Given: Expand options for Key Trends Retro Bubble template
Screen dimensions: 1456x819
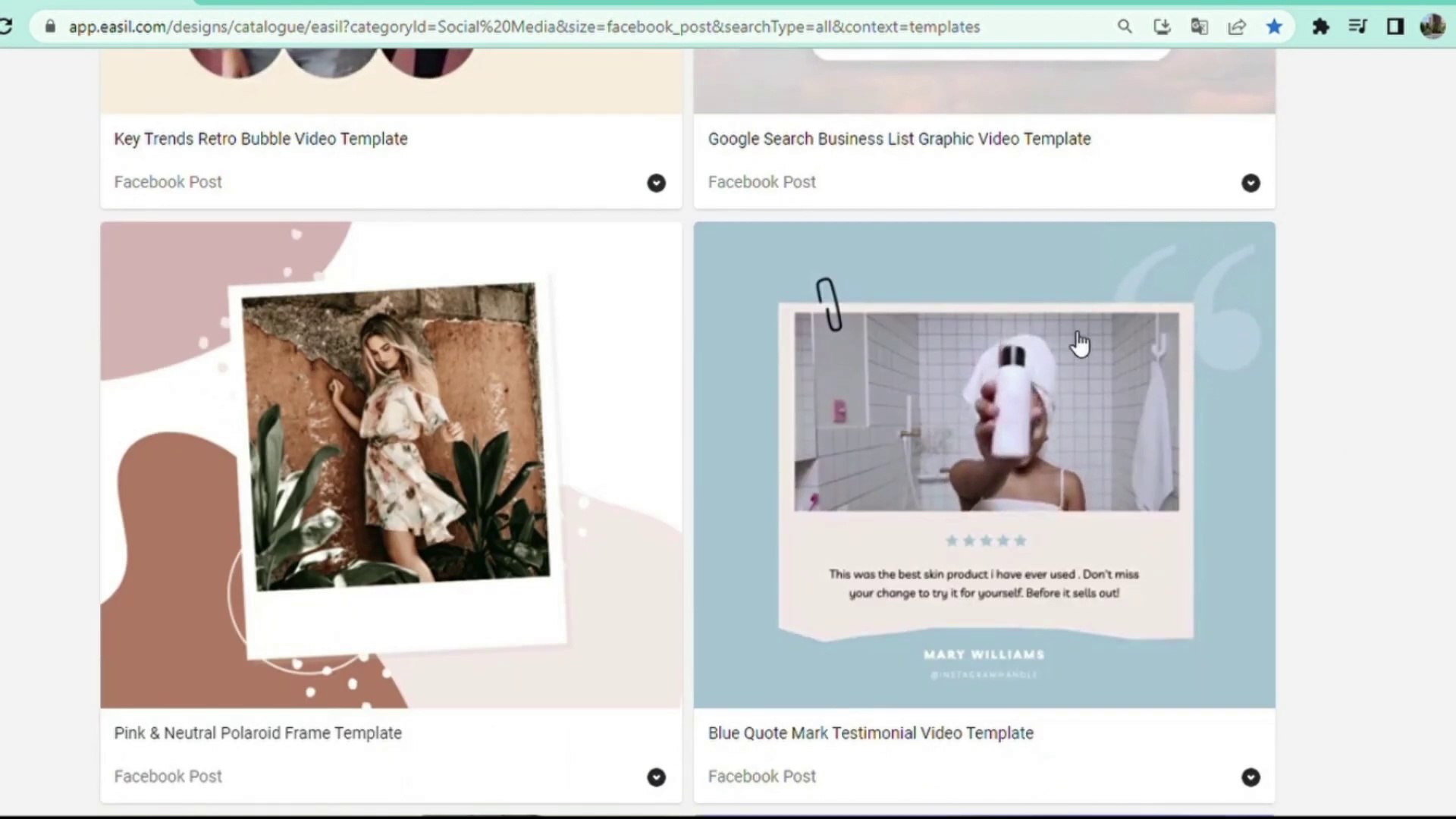Looking at the screenshot, I should (656, 183).
